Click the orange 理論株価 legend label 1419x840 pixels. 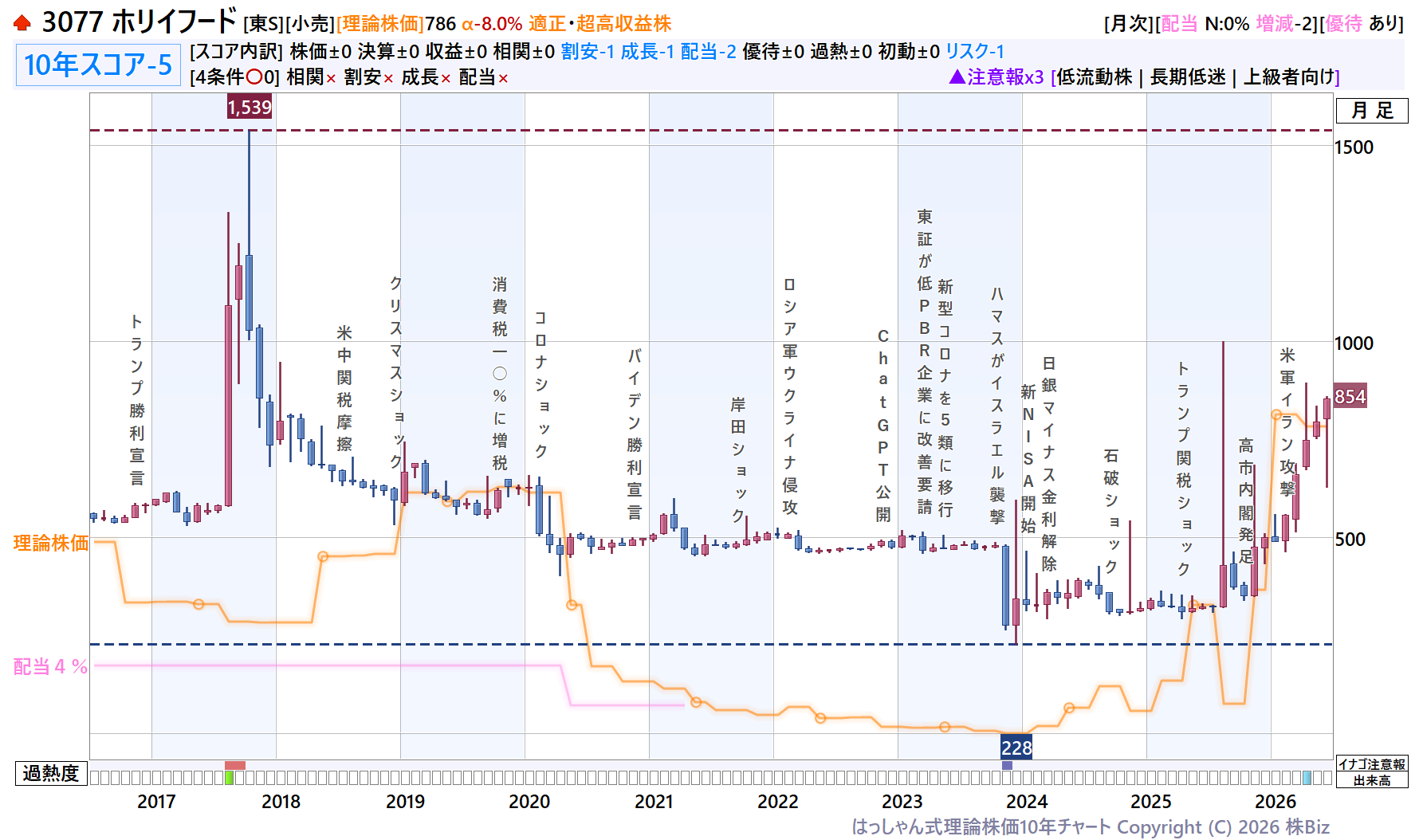tap(51, 544)
